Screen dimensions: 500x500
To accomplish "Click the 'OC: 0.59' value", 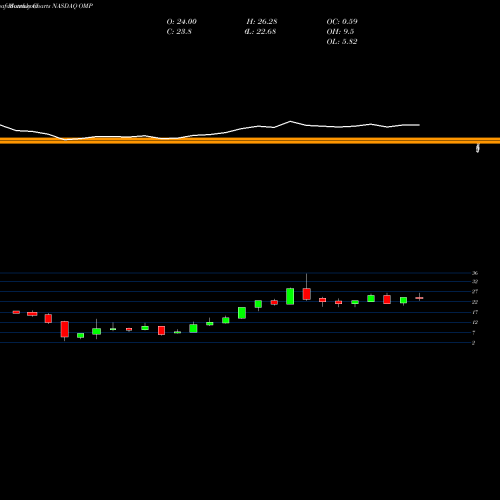I will (342, 22).
